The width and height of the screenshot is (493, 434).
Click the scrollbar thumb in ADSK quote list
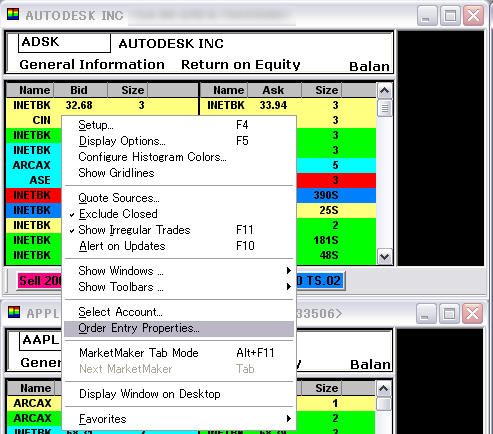coord(385,108)
